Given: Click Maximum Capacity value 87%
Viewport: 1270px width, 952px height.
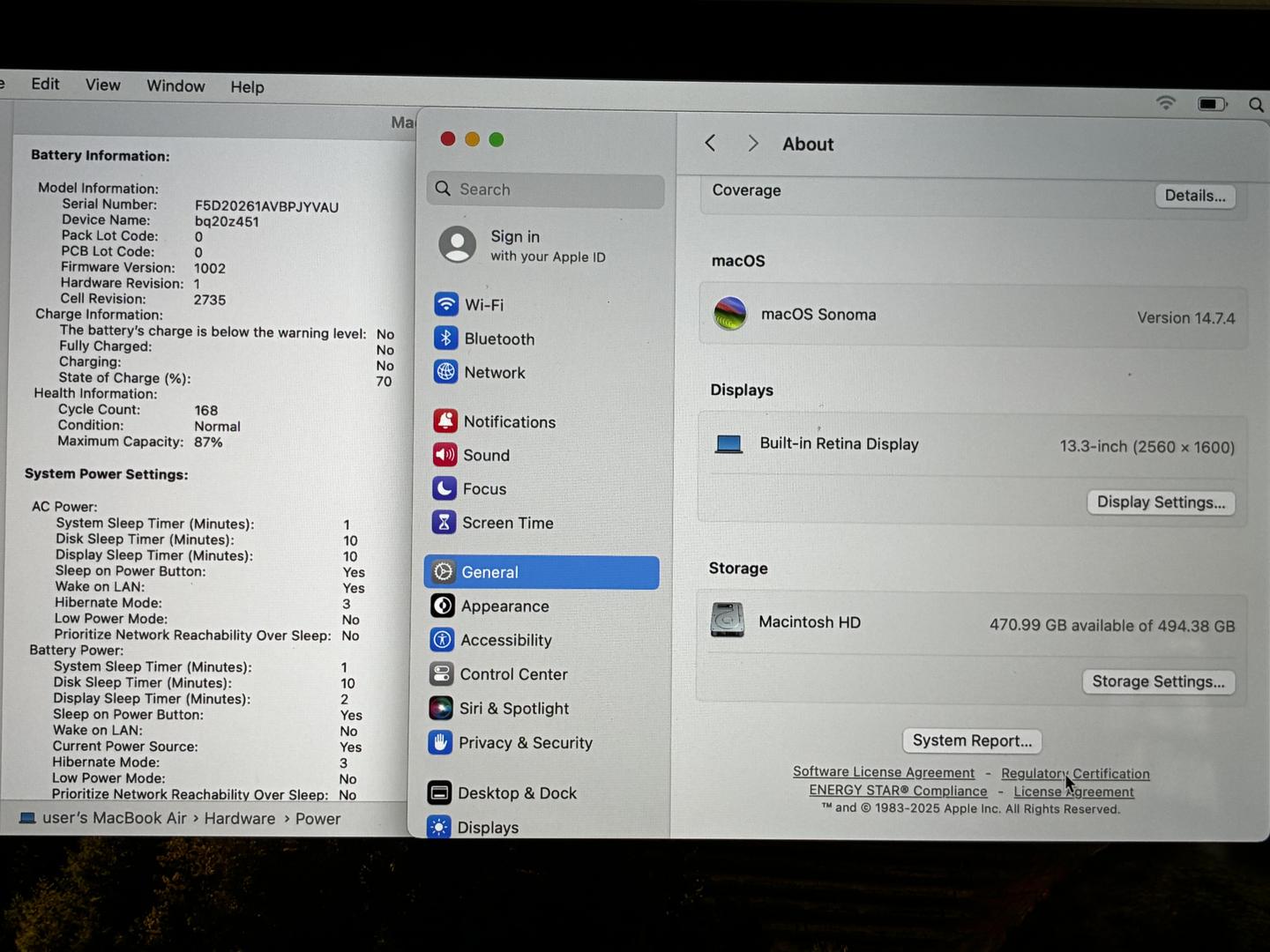Looking at the screenshot, I should point(208,442).
